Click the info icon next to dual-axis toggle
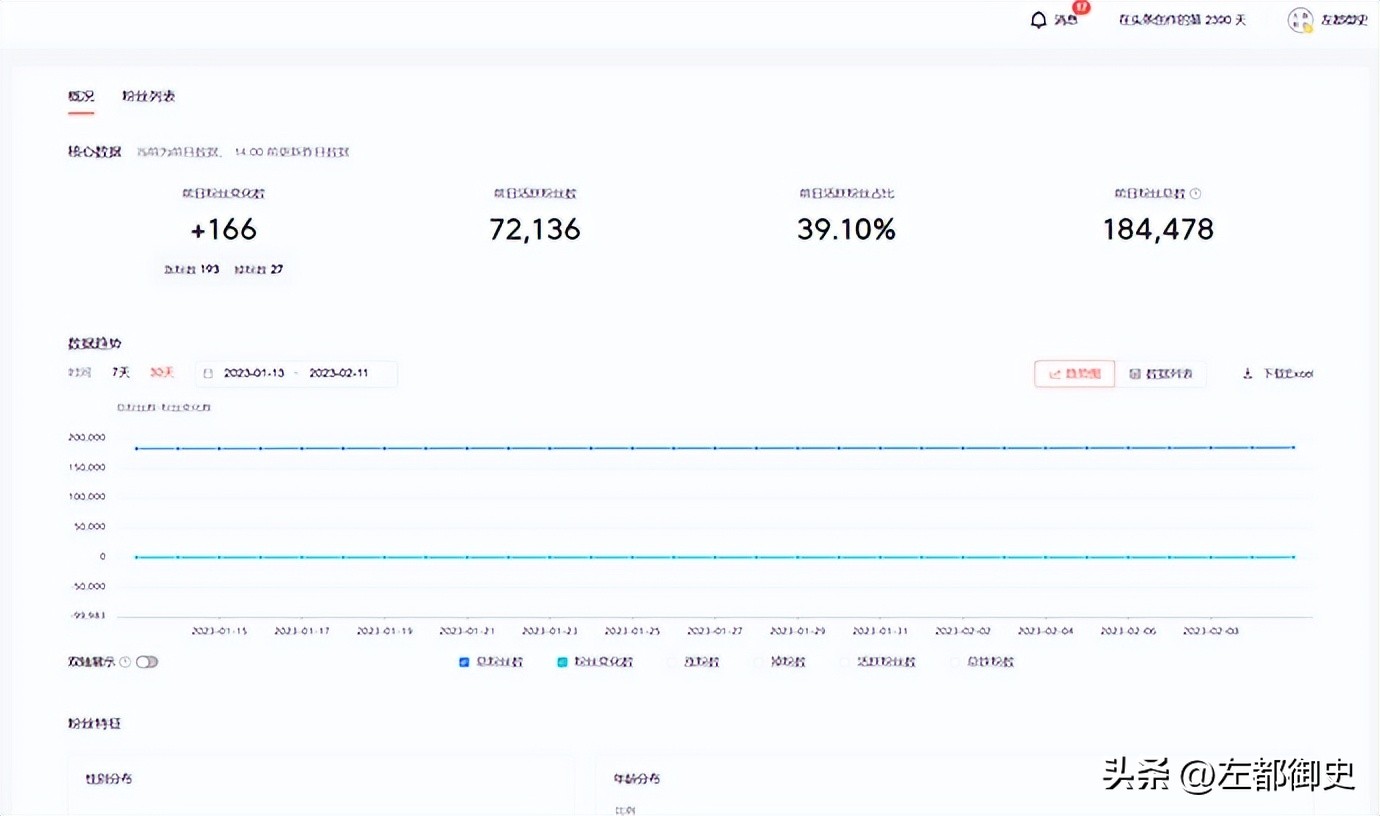This screenshot has height=816, width=1380. (125, 662)
